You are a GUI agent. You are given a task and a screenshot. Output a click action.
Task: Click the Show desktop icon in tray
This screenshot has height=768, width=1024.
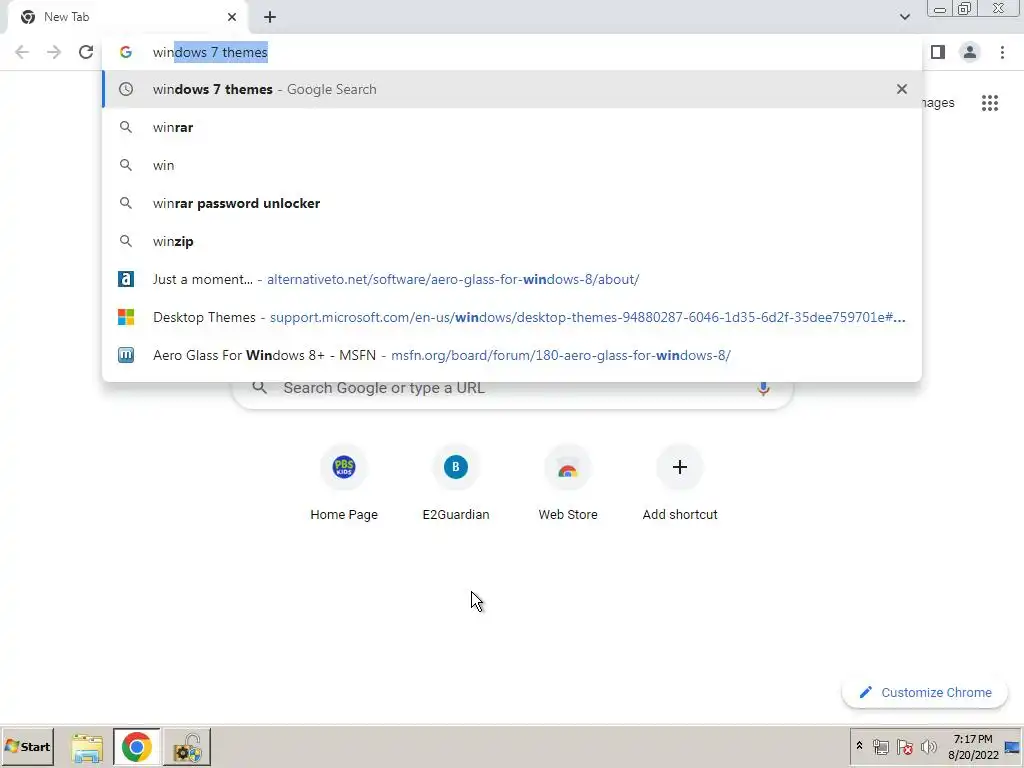coord(1012,747)
